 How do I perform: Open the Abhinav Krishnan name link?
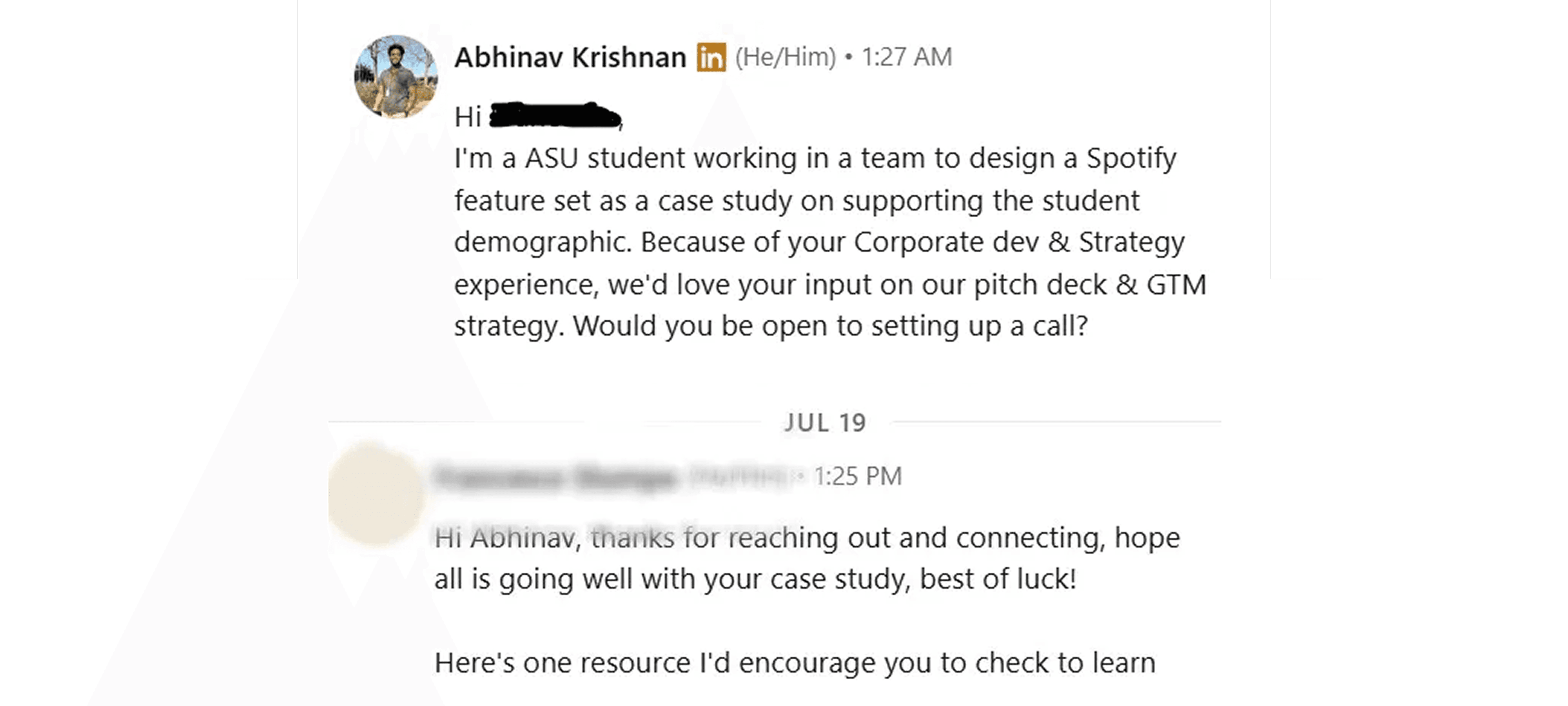point(570,58)
